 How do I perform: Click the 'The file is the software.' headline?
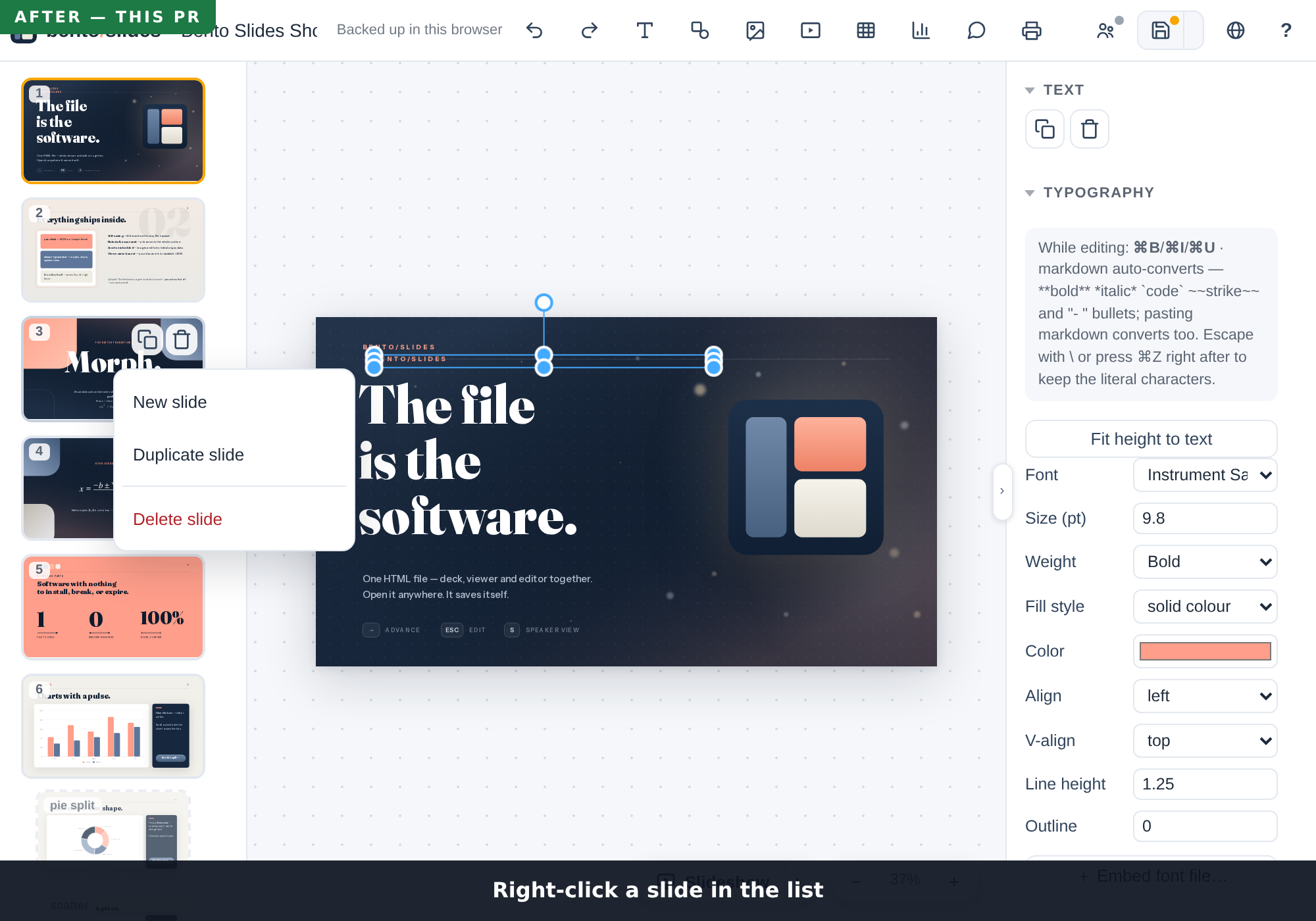pyautogui.click(x=468, y=461)
